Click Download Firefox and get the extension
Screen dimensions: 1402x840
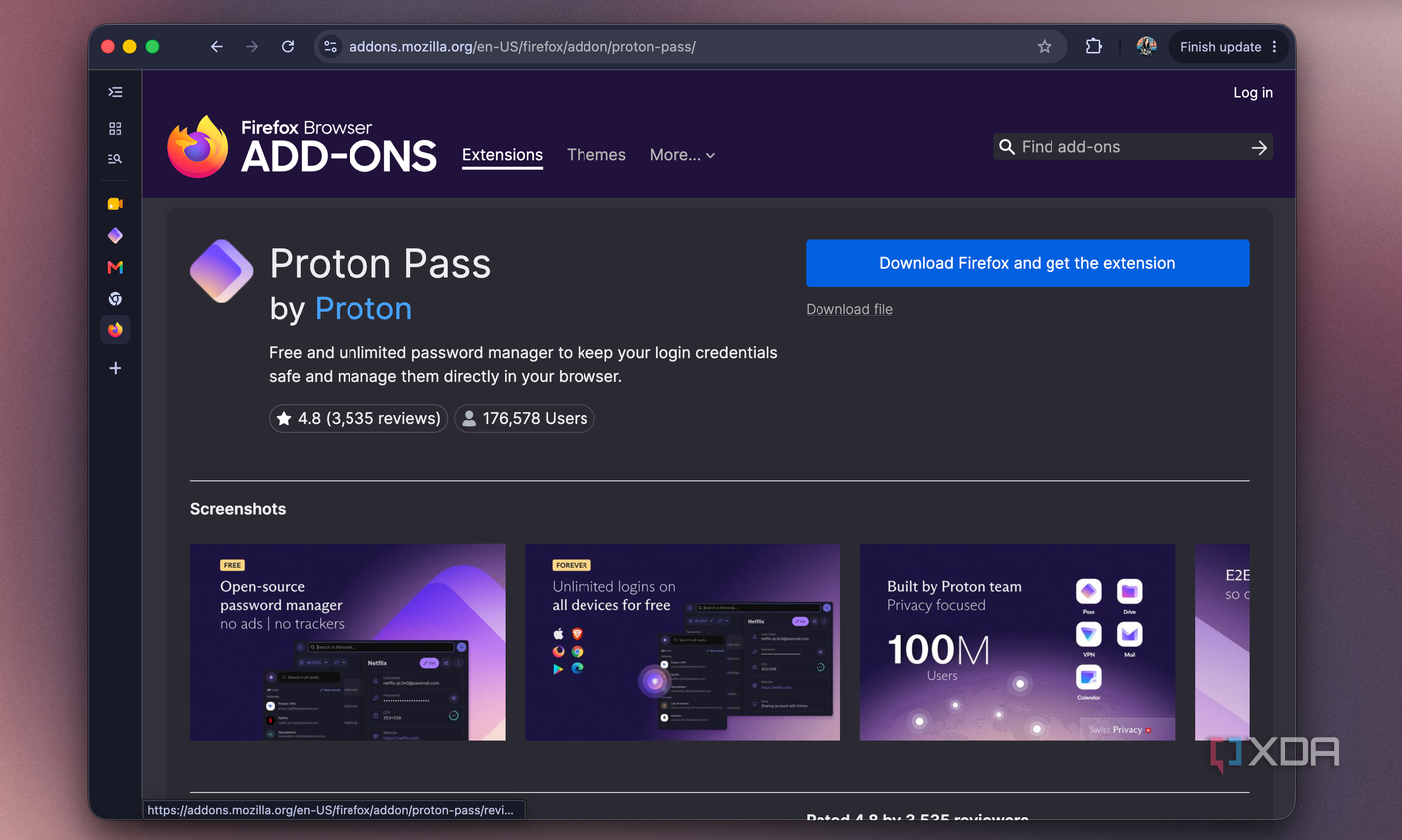tap(1027, 263)
